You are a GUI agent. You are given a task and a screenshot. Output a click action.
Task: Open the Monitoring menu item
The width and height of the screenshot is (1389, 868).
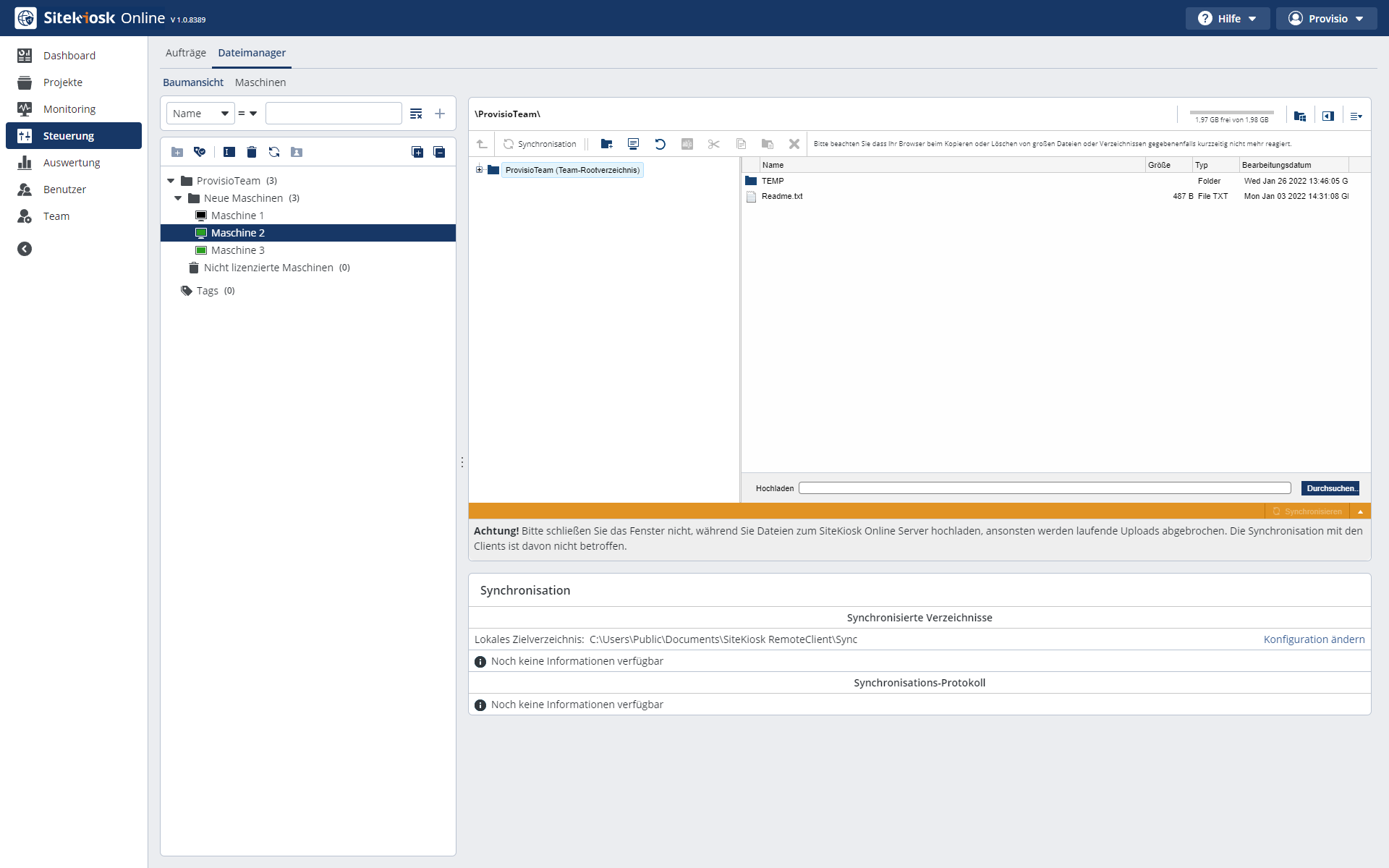pyautogui.click(x=69, y=109)
